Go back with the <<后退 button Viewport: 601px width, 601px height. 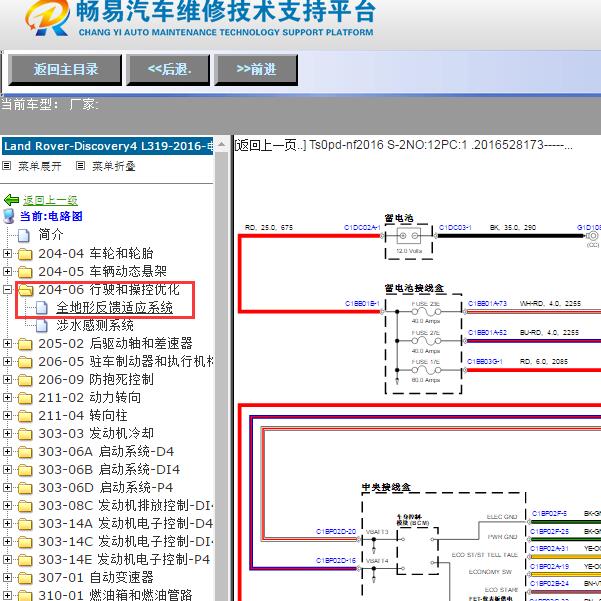(x=169, y=70)
